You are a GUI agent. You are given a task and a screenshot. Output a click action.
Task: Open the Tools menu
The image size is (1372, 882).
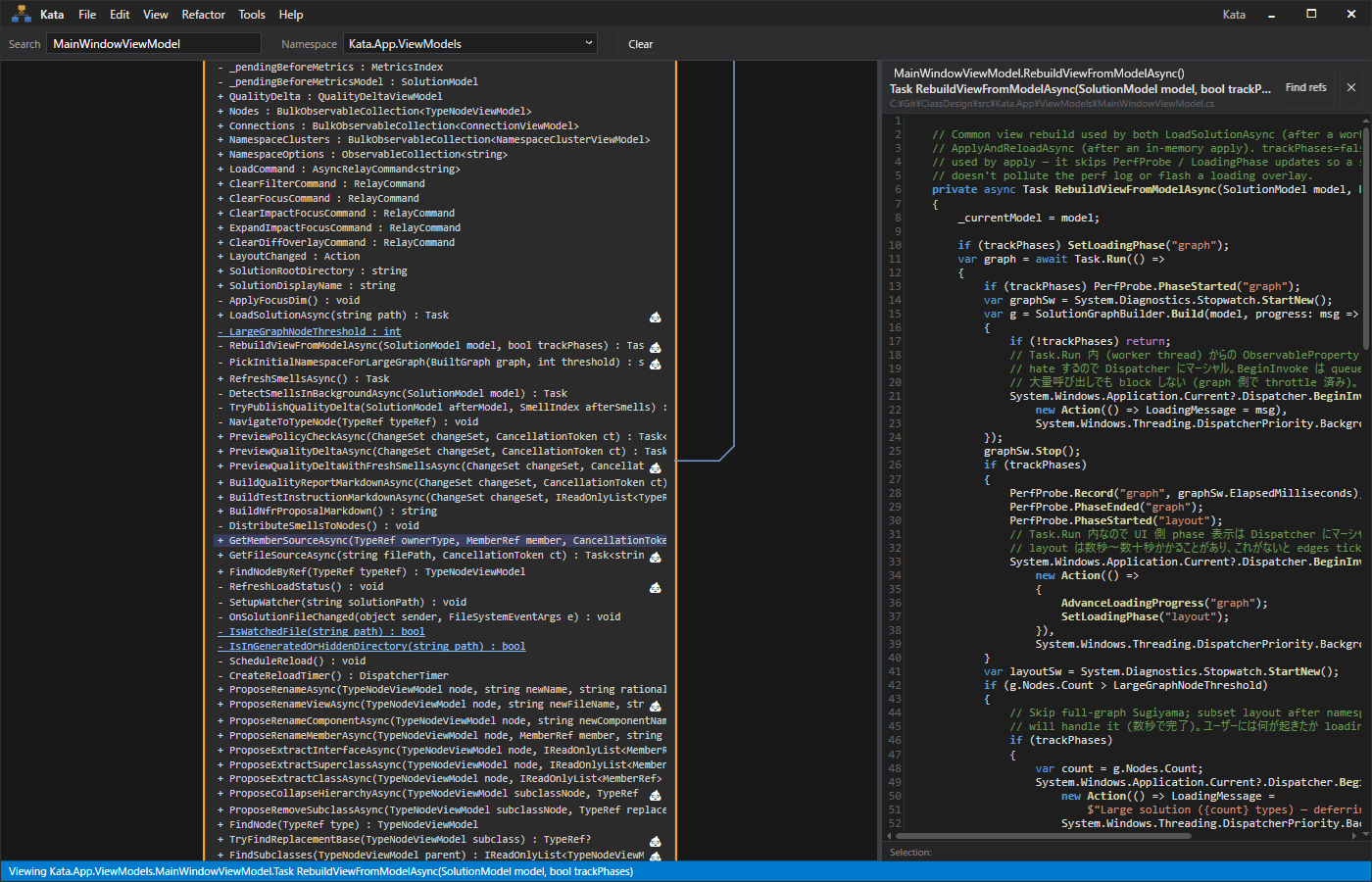pyautogui.click(x=252, y=15)
